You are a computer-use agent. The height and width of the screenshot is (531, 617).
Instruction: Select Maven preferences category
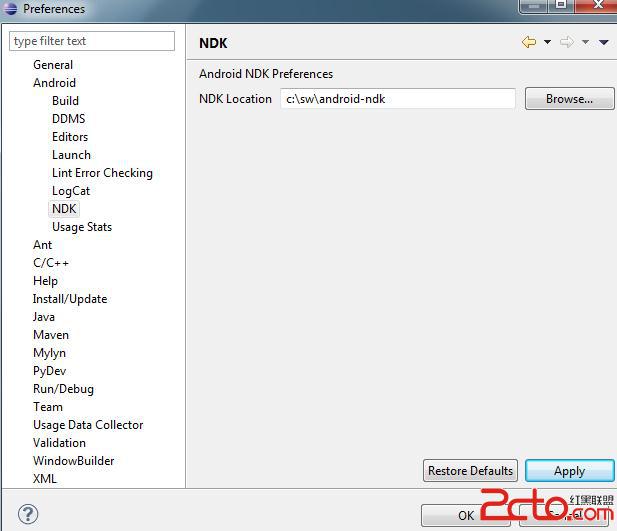51,335
